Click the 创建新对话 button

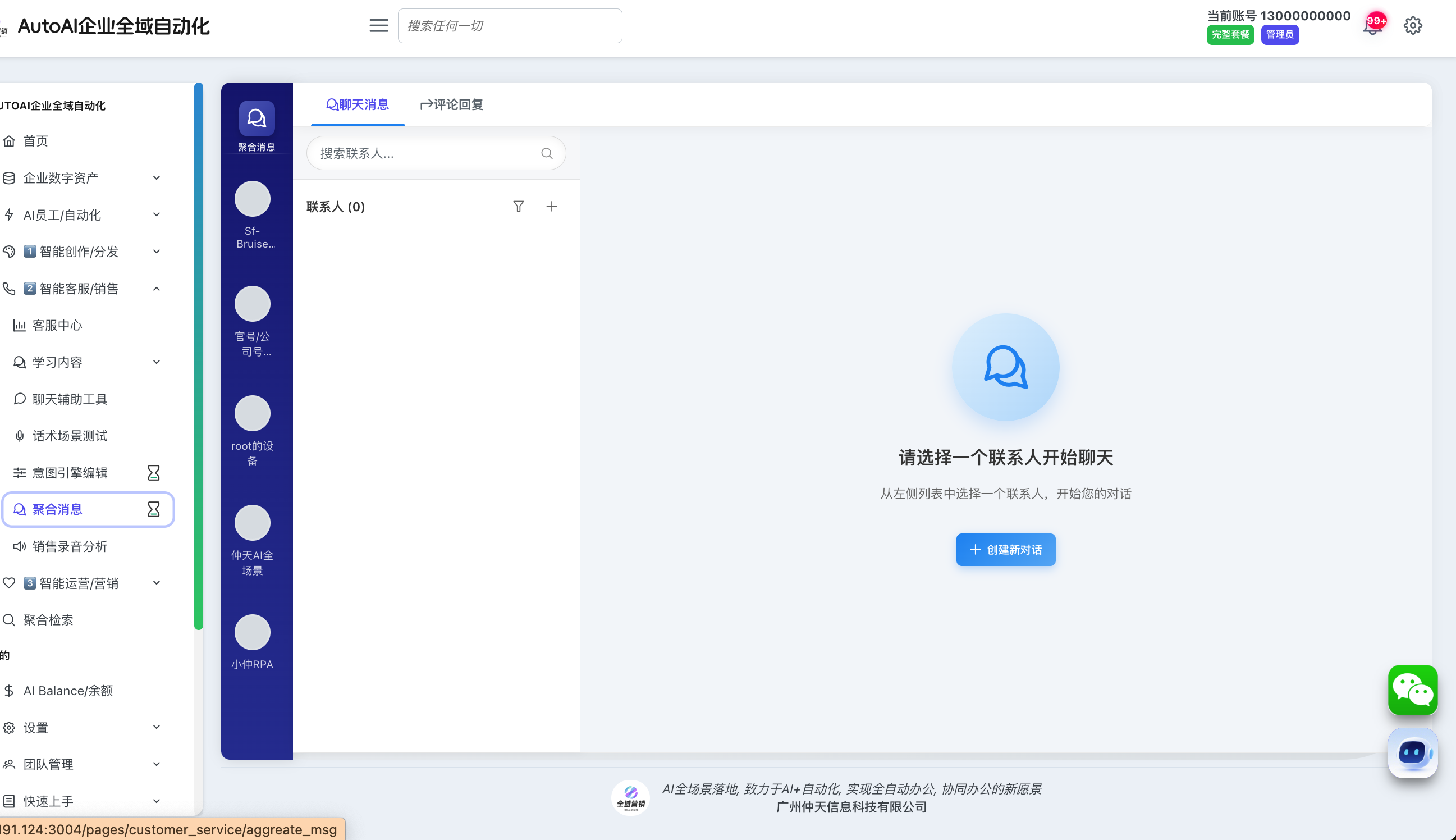[1005, 549]
